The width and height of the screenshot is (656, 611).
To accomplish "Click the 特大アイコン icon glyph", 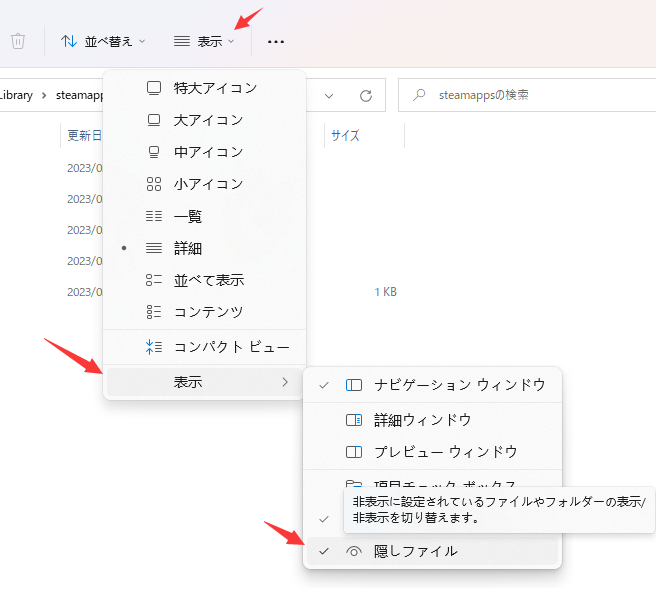I will pos(154,88).
